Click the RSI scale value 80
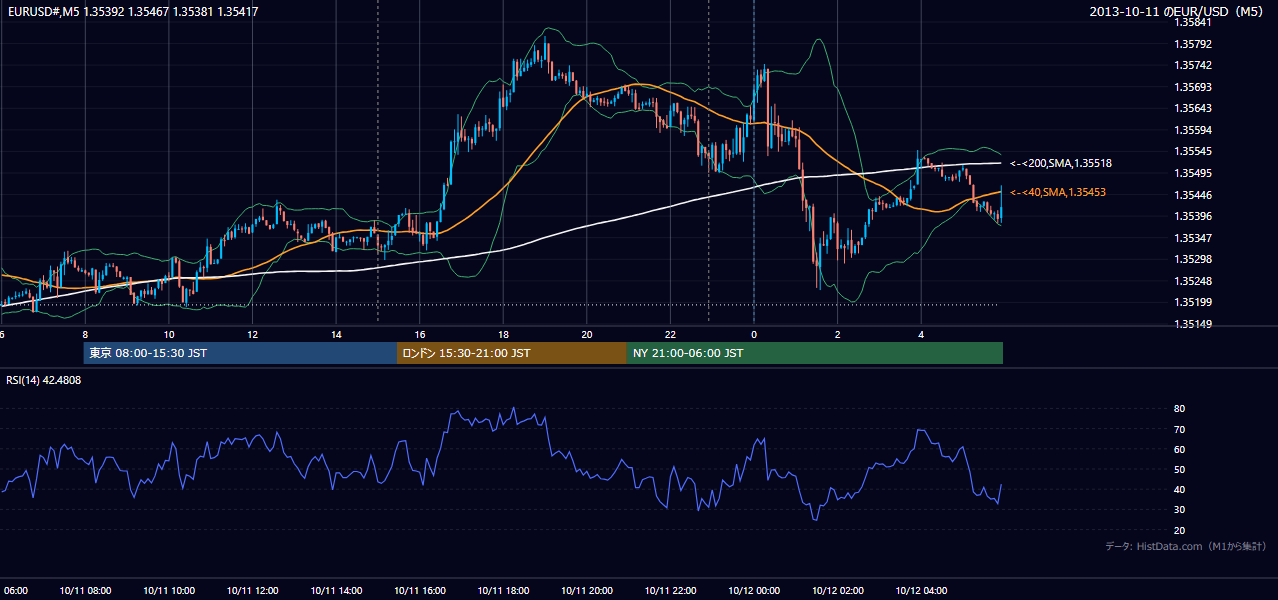 1179,409
